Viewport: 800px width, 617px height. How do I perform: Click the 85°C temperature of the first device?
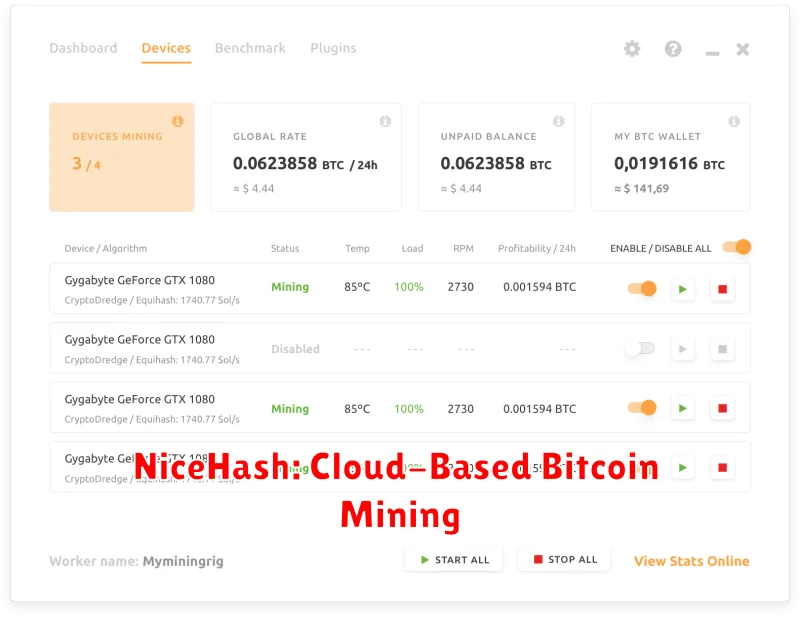pos(357,287)
